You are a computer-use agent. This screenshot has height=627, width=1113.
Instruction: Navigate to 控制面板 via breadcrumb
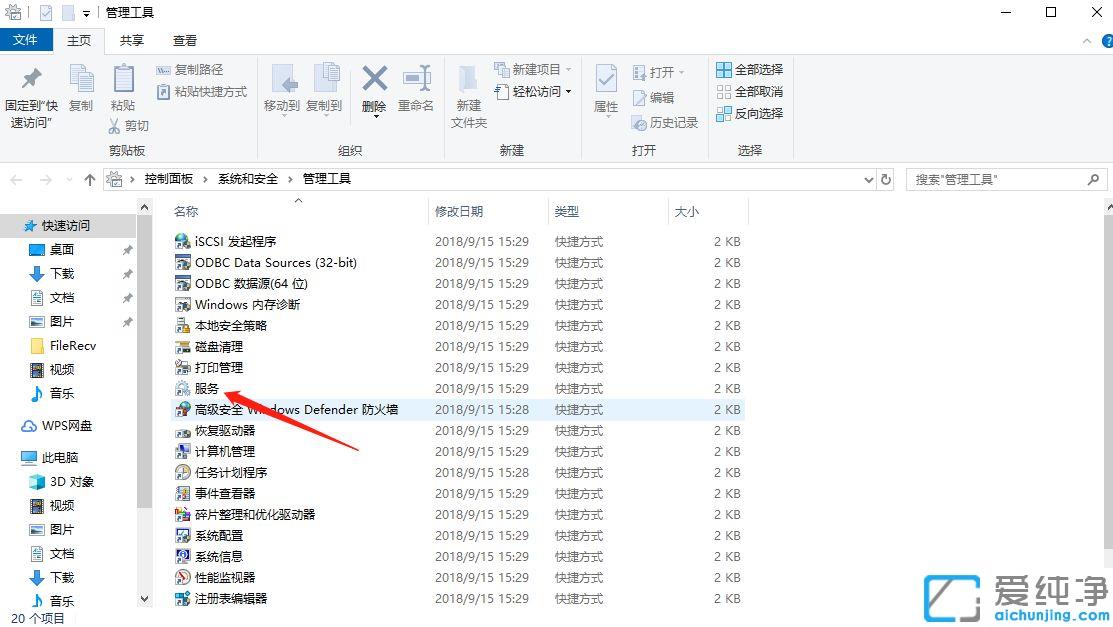click(x=169, y=178)
